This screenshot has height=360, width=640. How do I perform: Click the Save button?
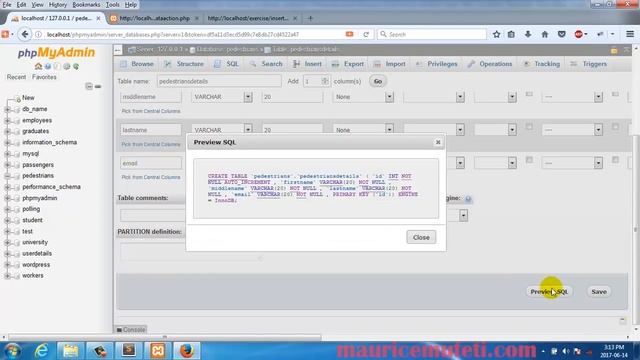(x=599, y=291)
